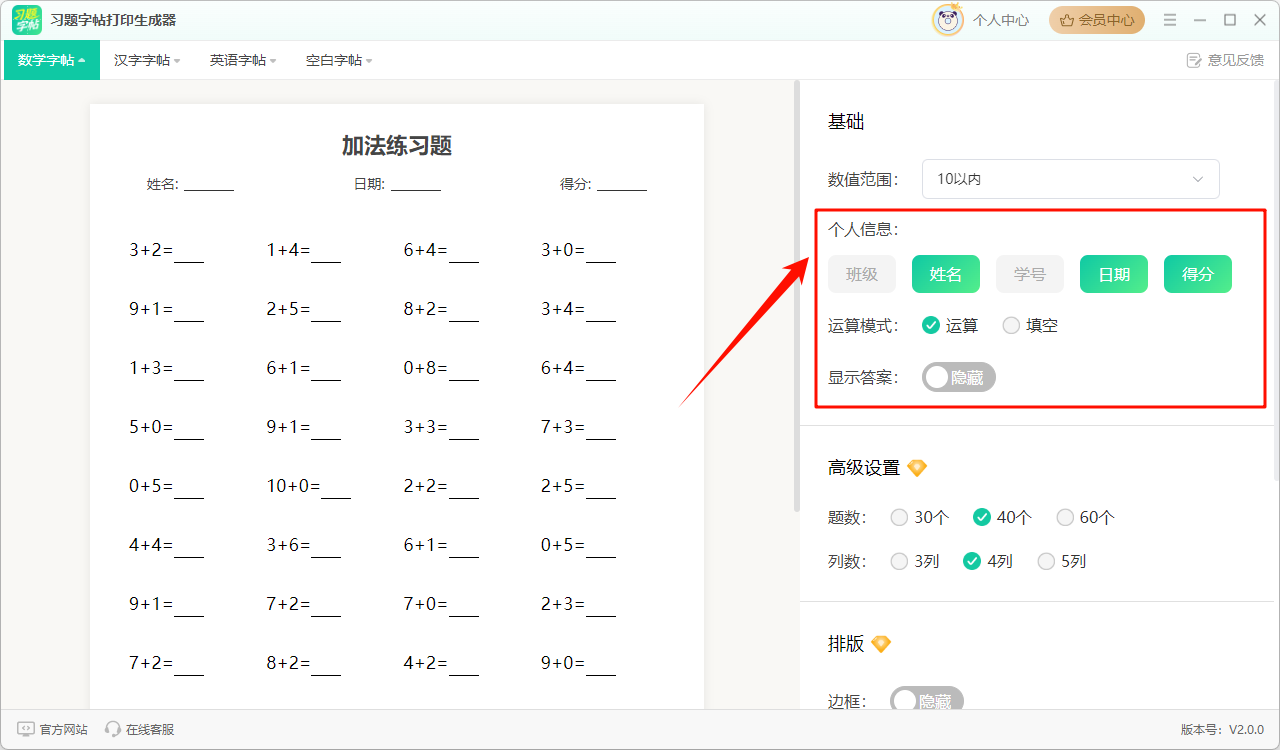Click the 日期 blank on the worksheet
Image resolution: width=1280 pixels, height=750 pixels.
coord(416,185)
